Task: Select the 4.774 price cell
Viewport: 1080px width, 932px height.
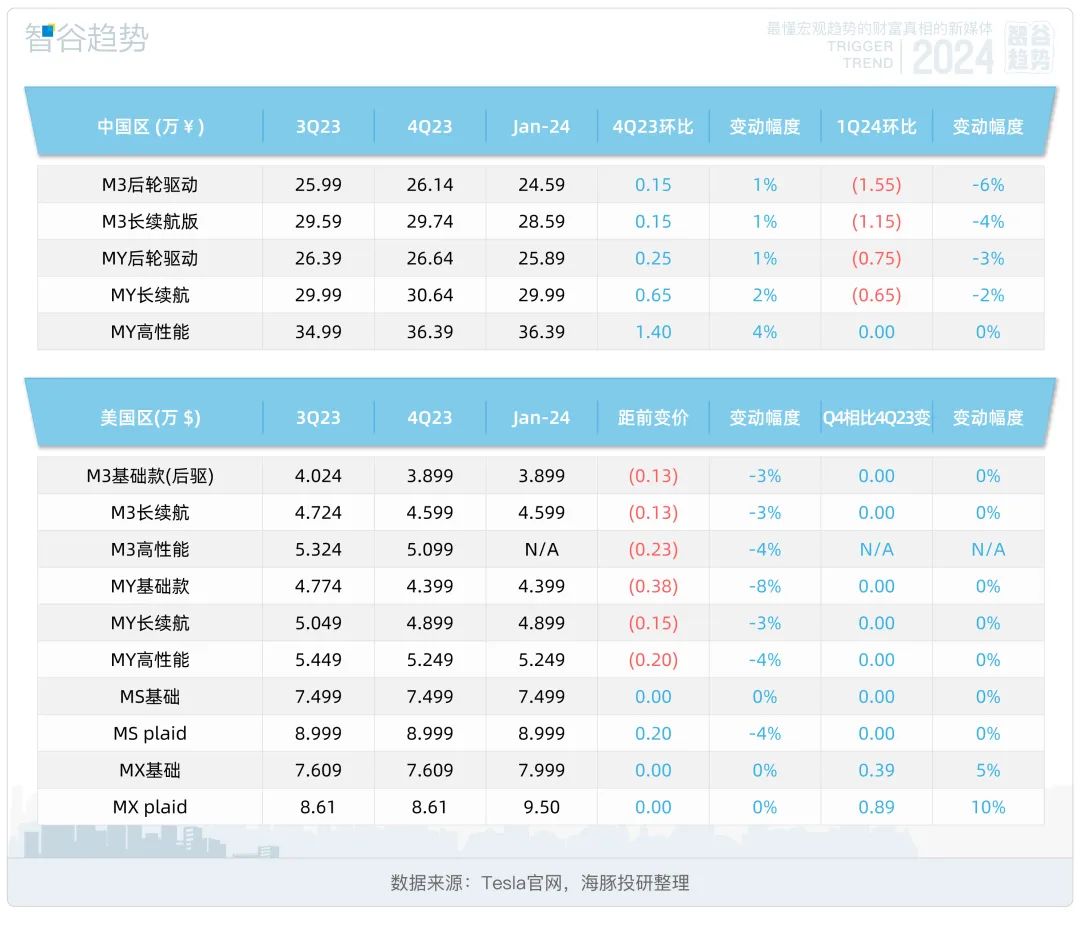Action: [x=318, y=586]
